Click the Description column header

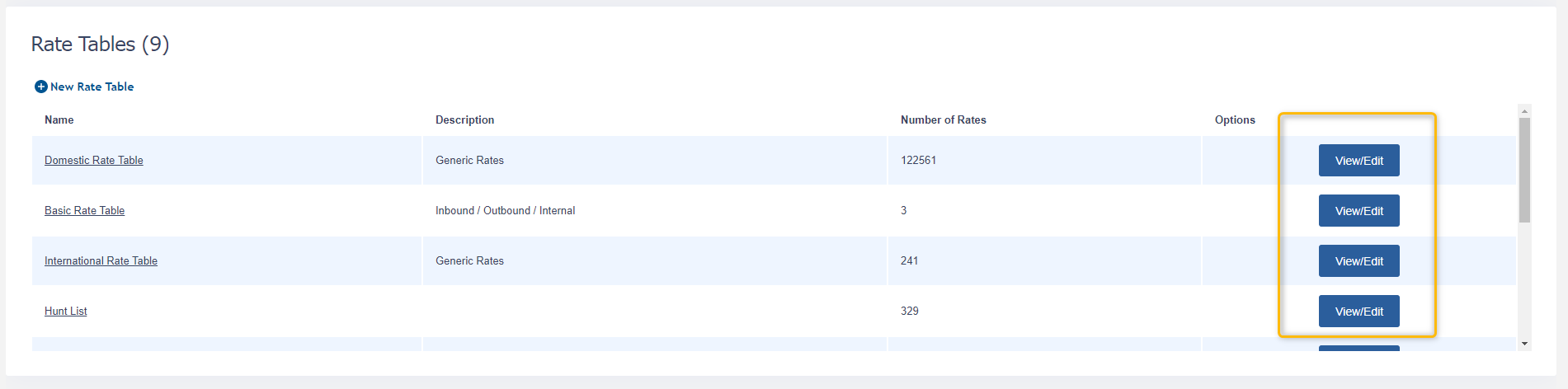coord(465,120)
